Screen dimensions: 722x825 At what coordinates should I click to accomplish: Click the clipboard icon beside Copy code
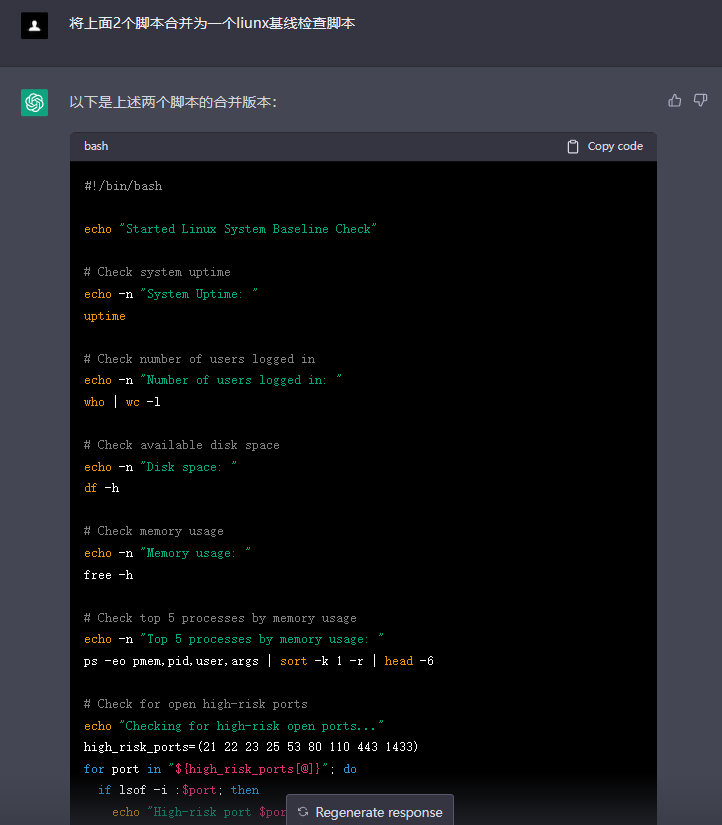click(573, 146)
